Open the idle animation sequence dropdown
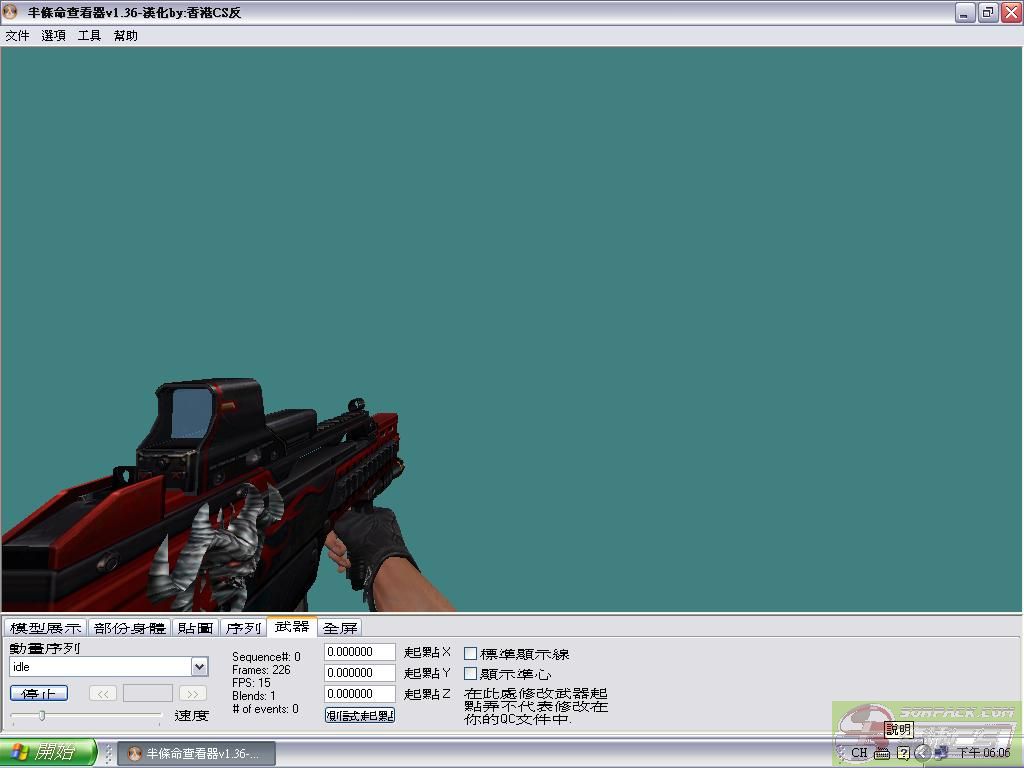This screenshot has width=1024, height=768. [199, 666]
